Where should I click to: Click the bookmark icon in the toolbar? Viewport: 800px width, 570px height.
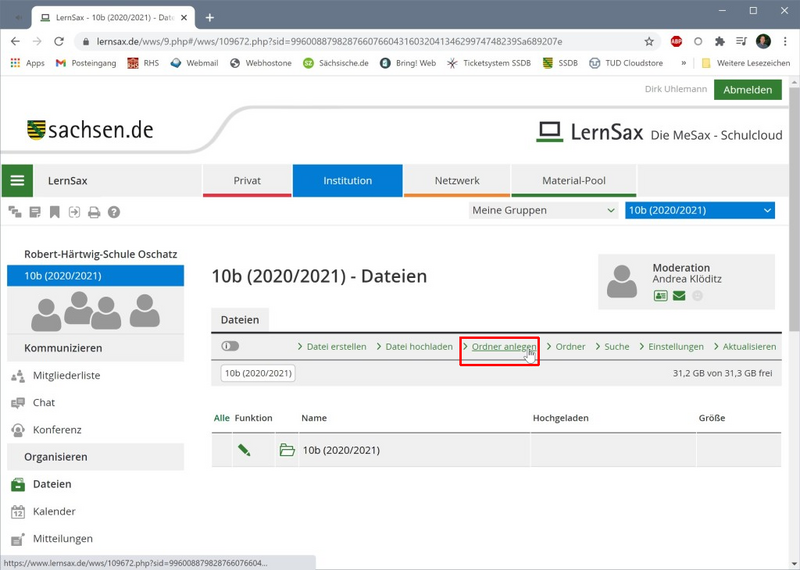point(54,212)
